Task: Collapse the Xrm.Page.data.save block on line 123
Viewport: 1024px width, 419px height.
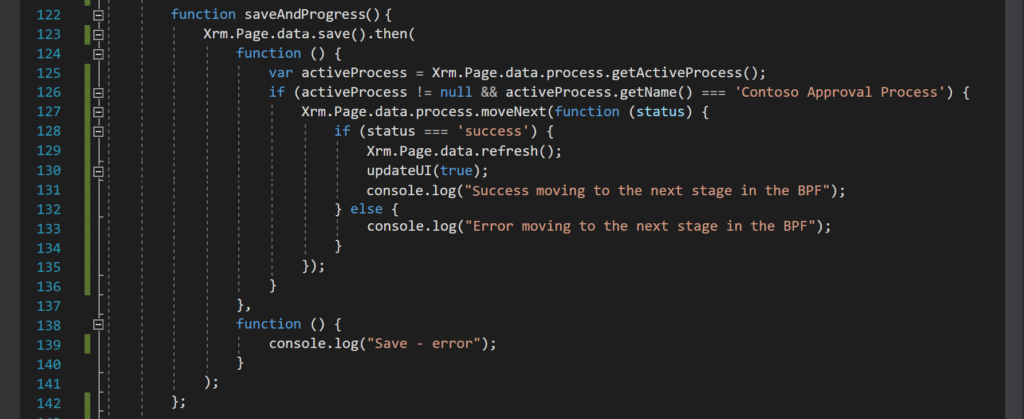Action: (98, 34)
